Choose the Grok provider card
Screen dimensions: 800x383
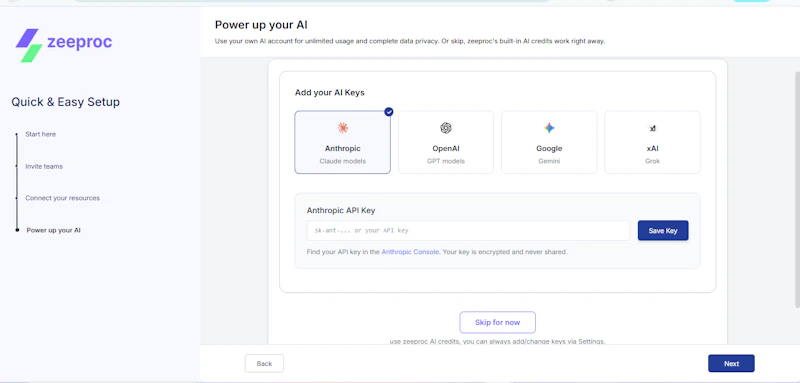(x=652, y=142)
